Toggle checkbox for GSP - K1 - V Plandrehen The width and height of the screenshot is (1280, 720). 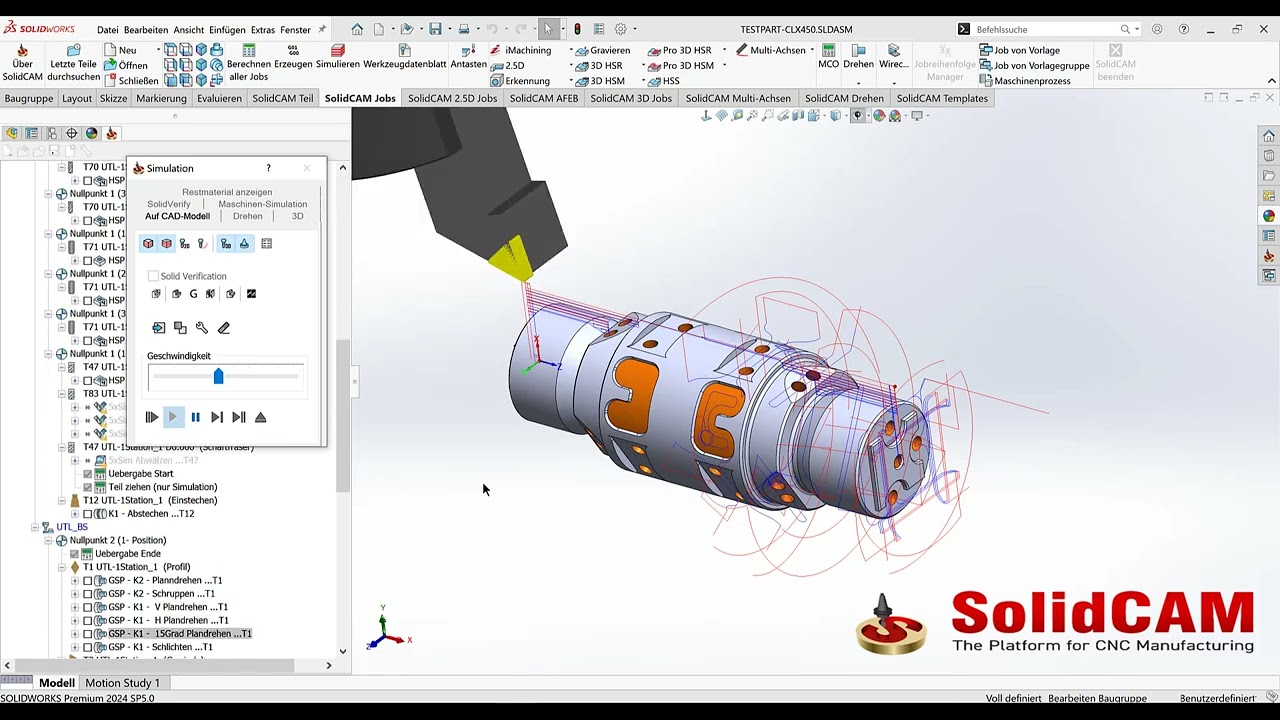tap(87, 607)
